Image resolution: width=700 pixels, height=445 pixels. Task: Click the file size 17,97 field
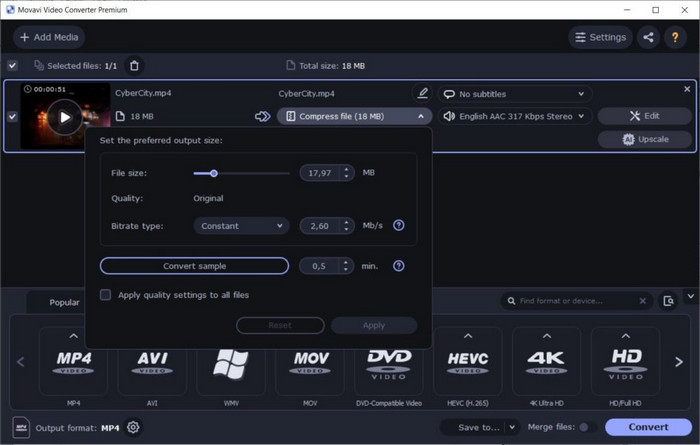[x=320, y=173]
